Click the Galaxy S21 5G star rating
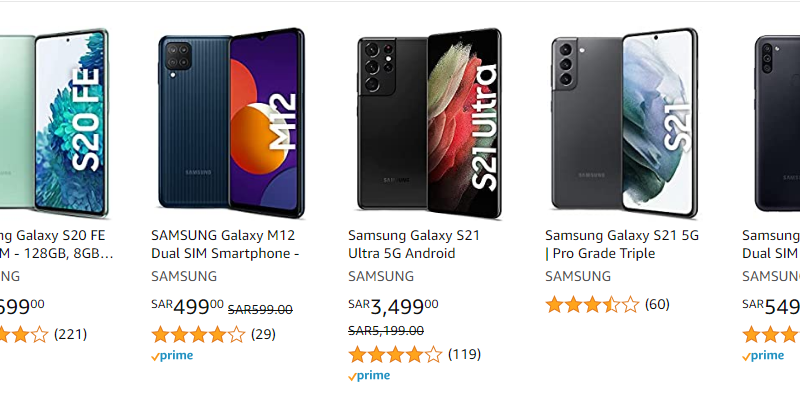The height and width of the screenshot is (394, 800). pos(592,305)
